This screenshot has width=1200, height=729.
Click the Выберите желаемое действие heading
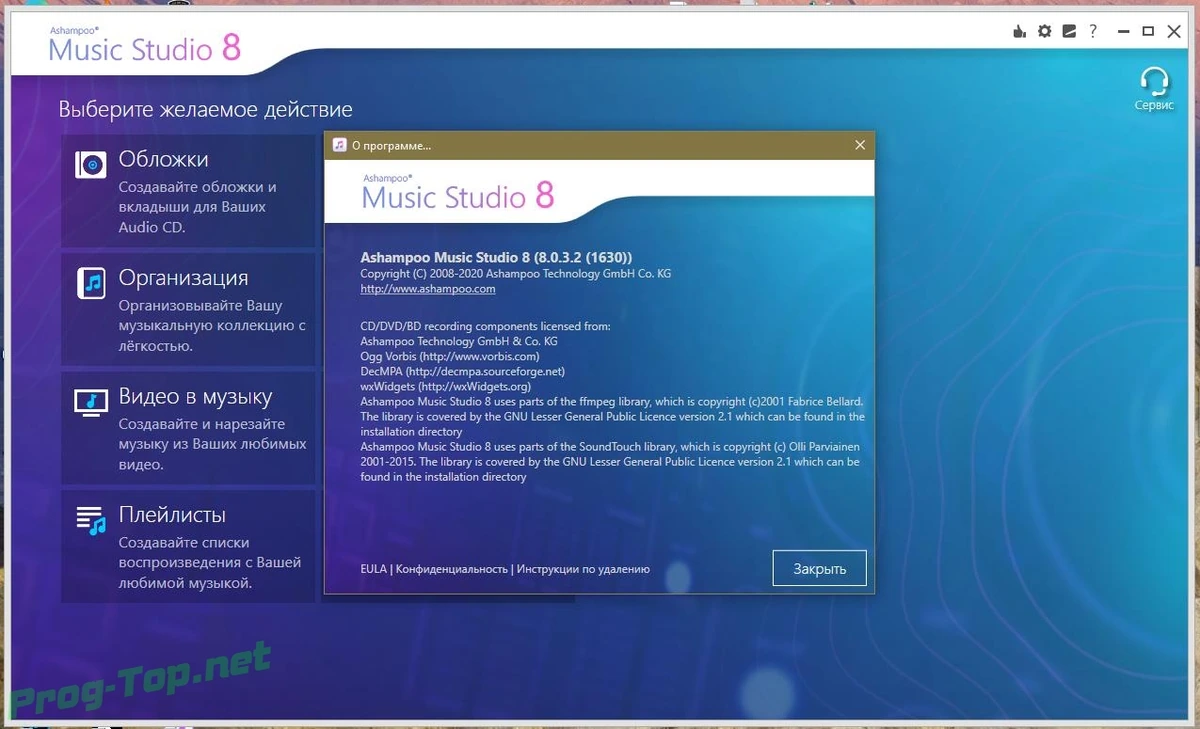(205, 109)
